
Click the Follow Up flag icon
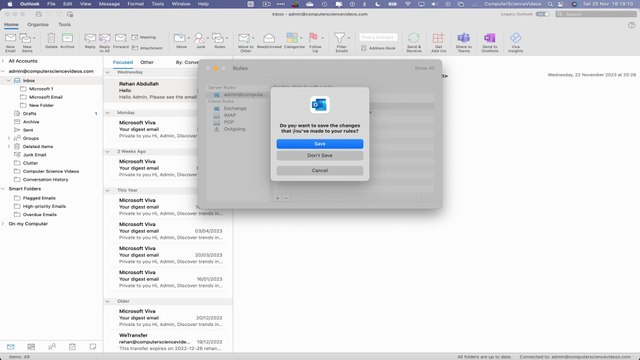(x=313, y=38)
